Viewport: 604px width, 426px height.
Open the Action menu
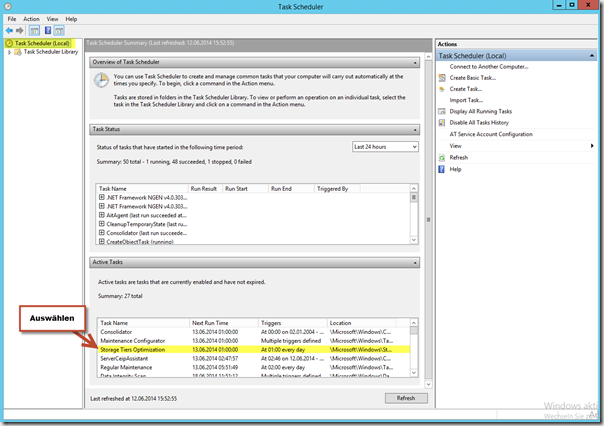(x=31, y=19)
